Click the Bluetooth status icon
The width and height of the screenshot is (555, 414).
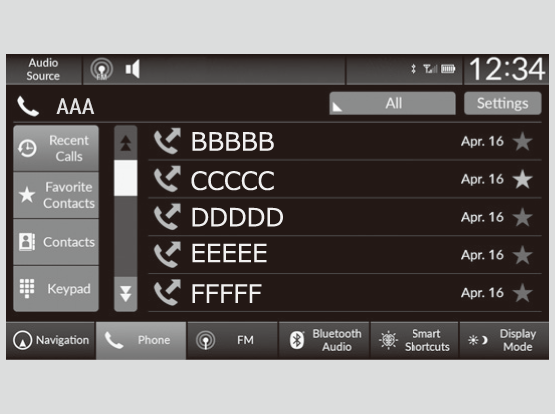point(413,69)
